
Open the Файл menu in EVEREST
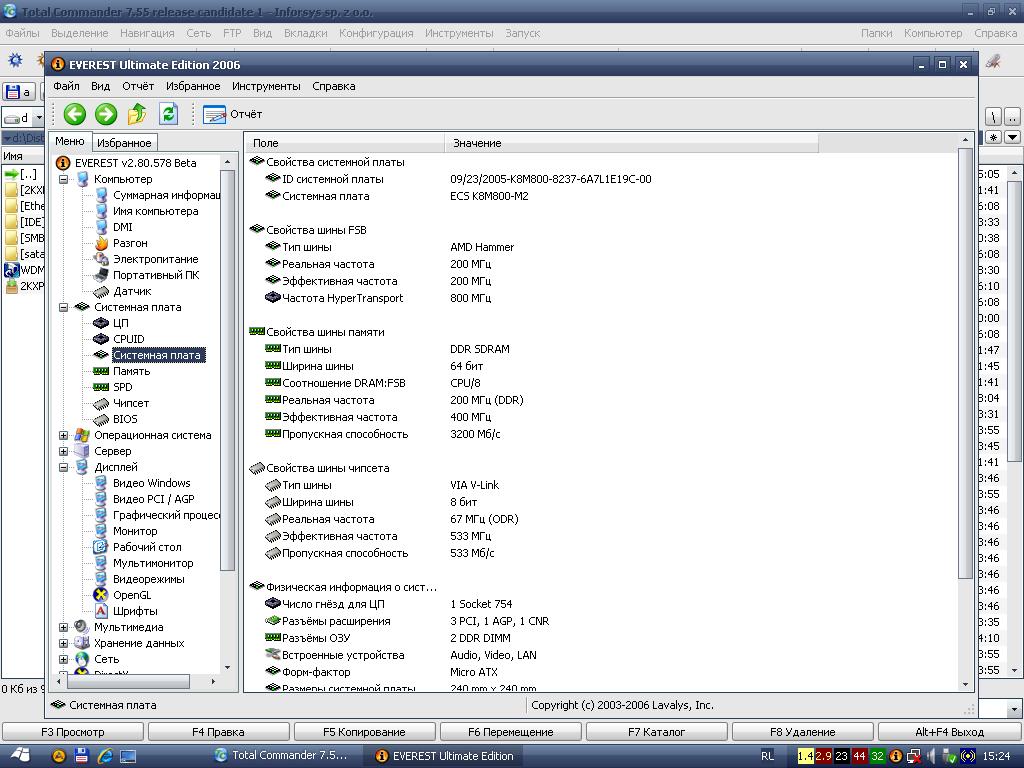[x=66, y=86]
